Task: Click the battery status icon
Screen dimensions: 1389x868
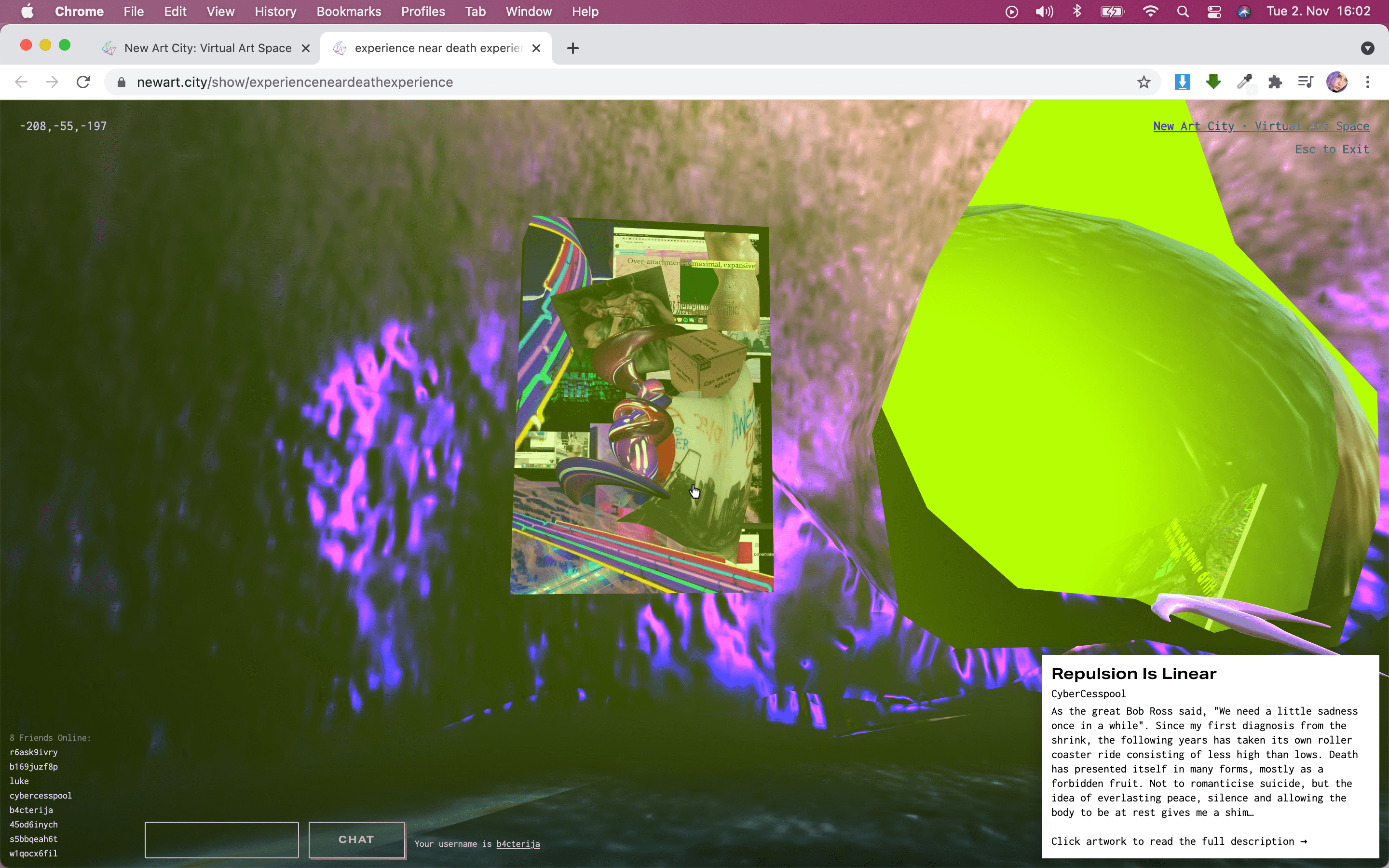Action: 1112,12
